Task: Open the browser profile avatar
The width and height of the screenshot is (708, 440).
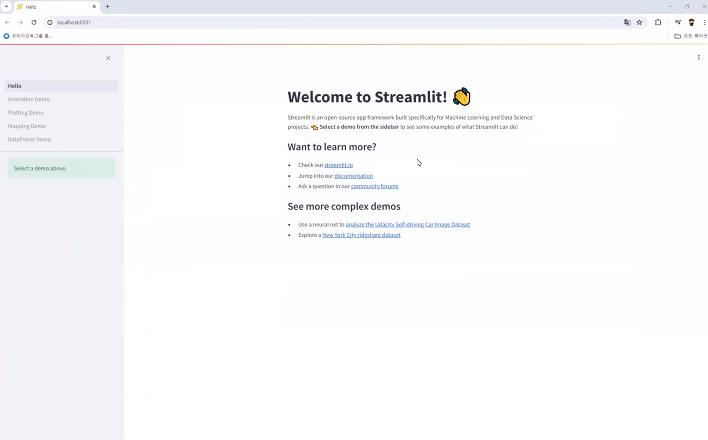Action: [691, 22]
